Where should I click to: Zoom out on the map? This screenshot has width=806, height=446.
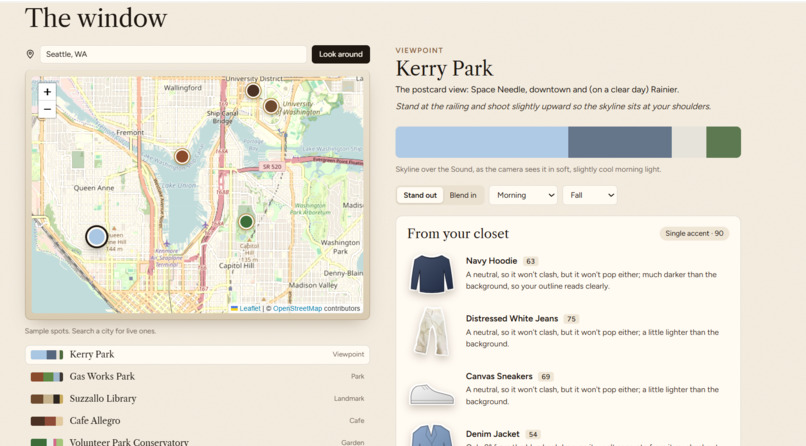point(47,109)
